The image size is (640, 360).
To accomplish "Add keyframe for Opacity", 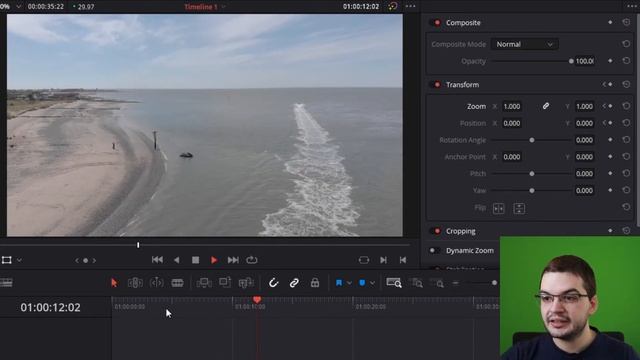I will (x=610, y=61).
